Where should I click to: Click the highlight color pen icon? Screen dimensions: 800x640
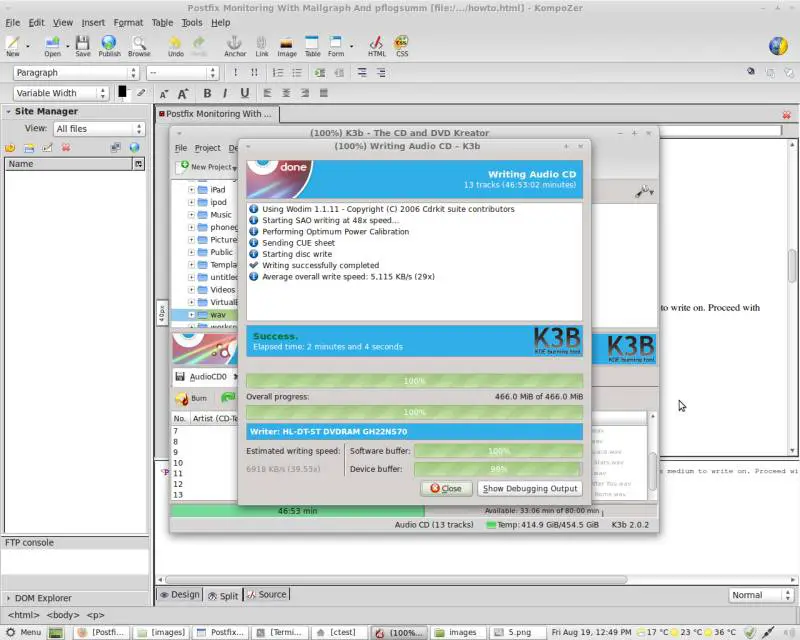click(x=141, y=93)
